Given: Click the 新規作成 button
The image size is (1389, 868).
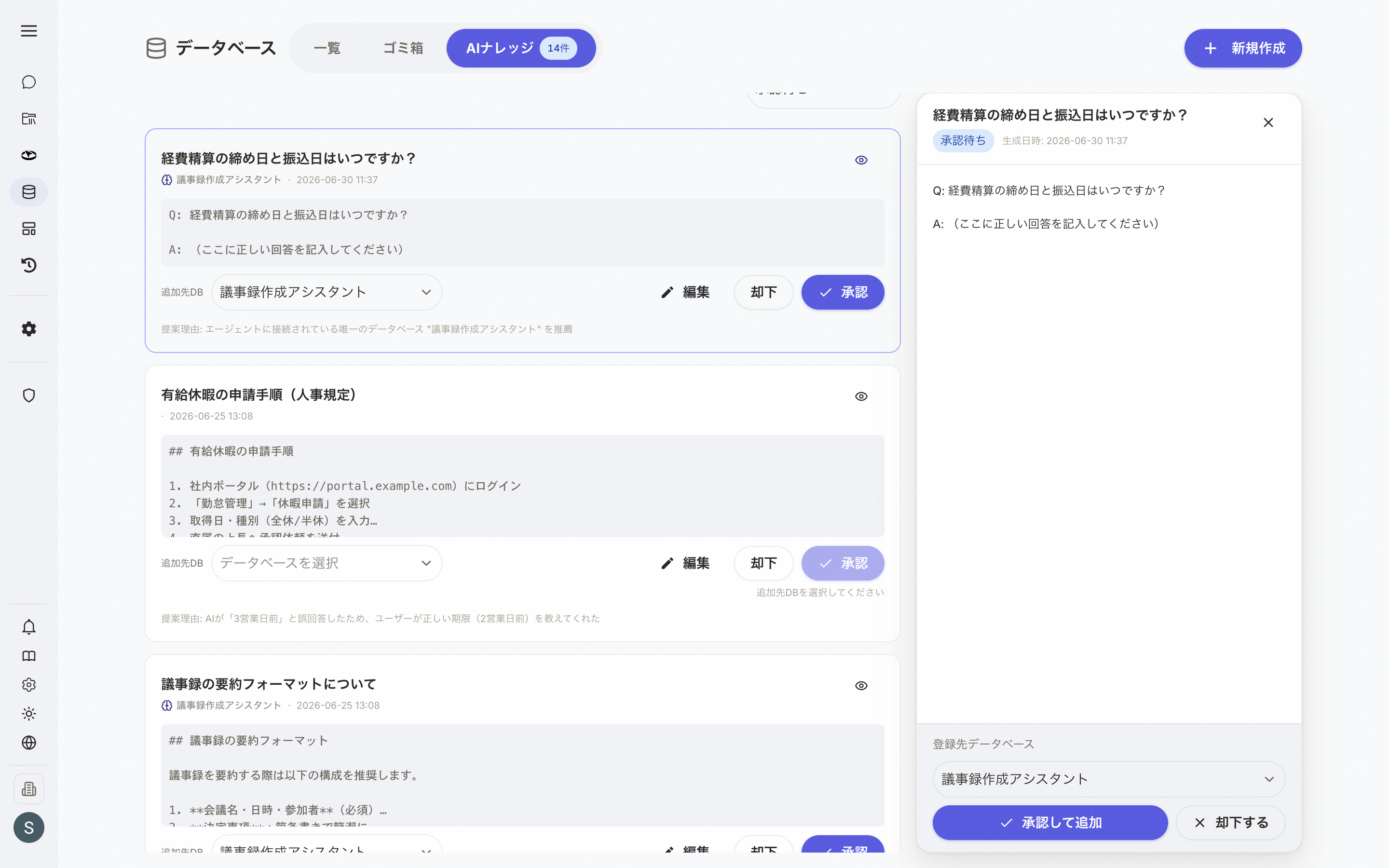Looking at the screenshot, I should pos(1243,48).
